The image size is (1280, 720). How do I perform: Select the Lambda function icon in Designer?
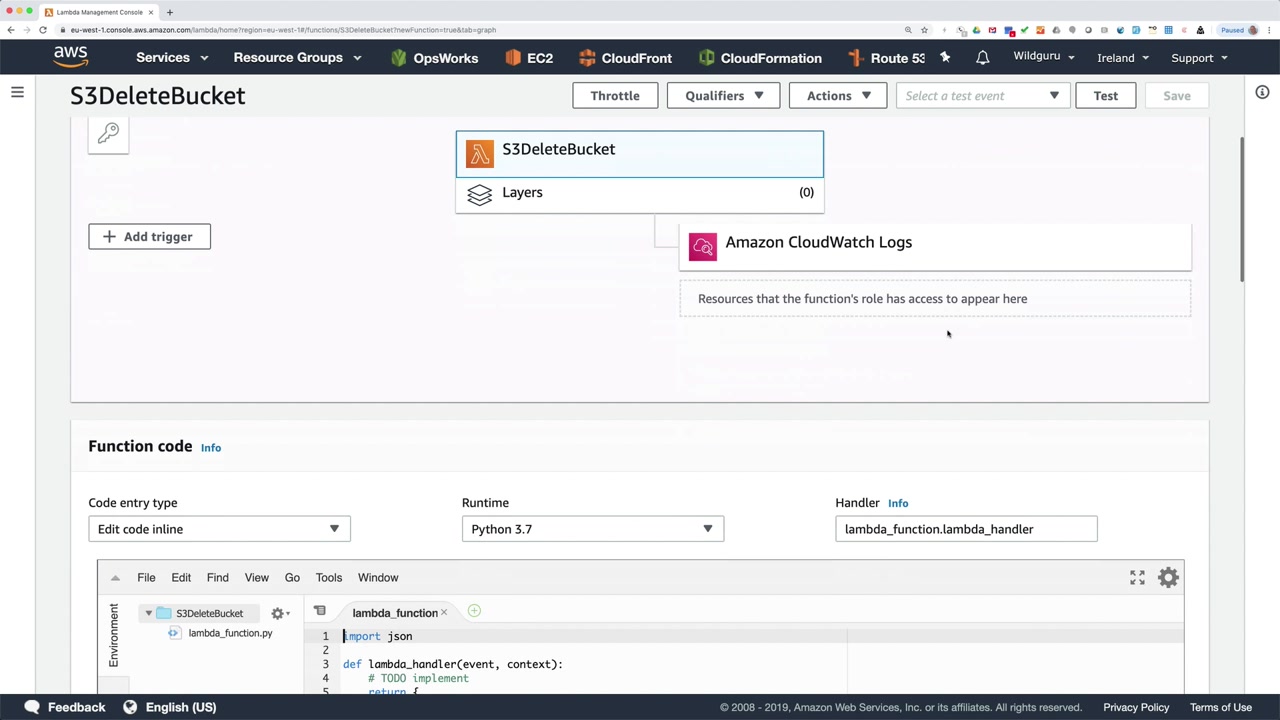click(x=480, y=154)
